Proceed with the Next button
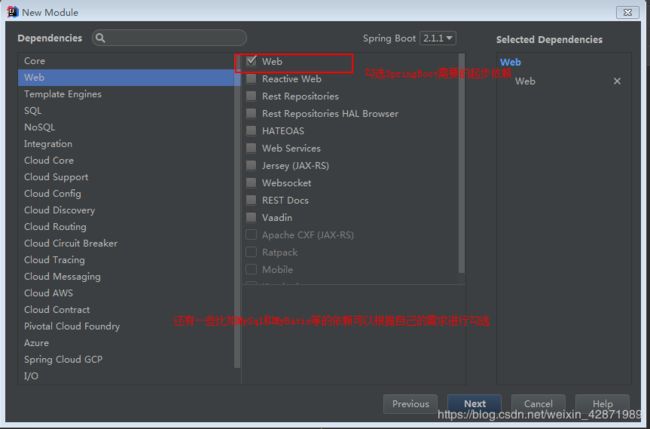This screenshot has height=429, width=650. 475,404
